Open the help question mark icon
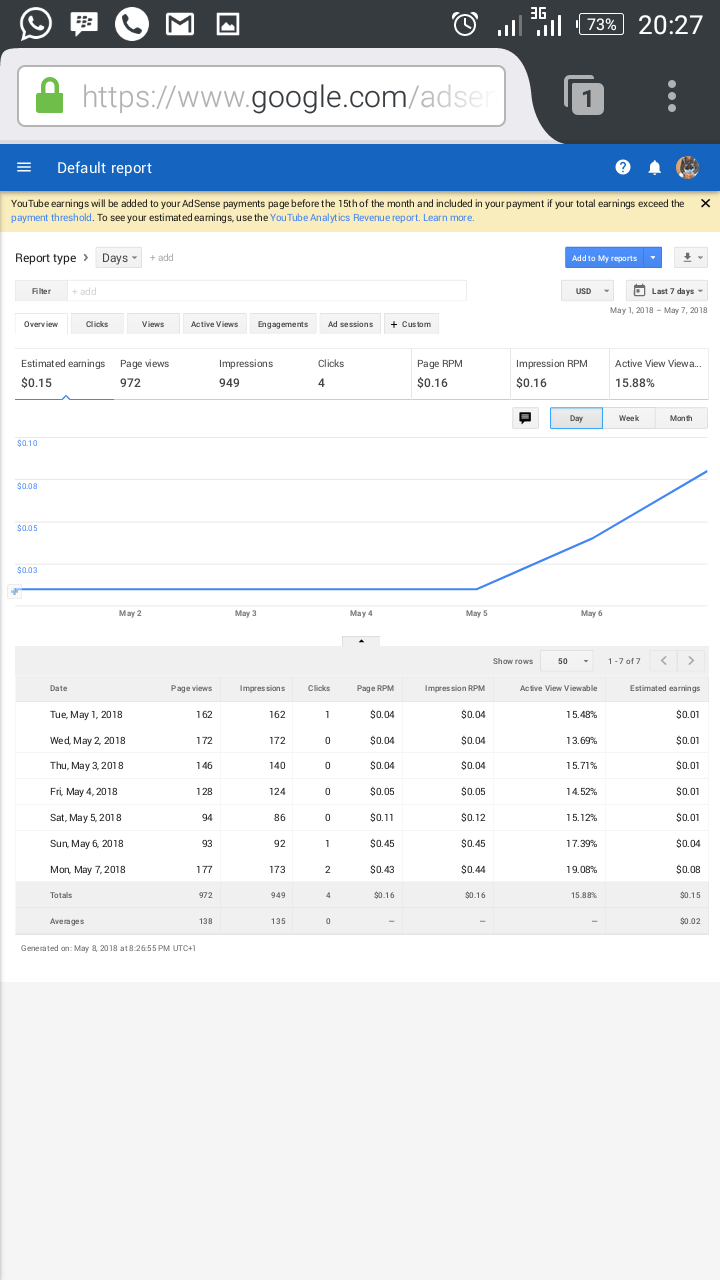 point(623,167)
